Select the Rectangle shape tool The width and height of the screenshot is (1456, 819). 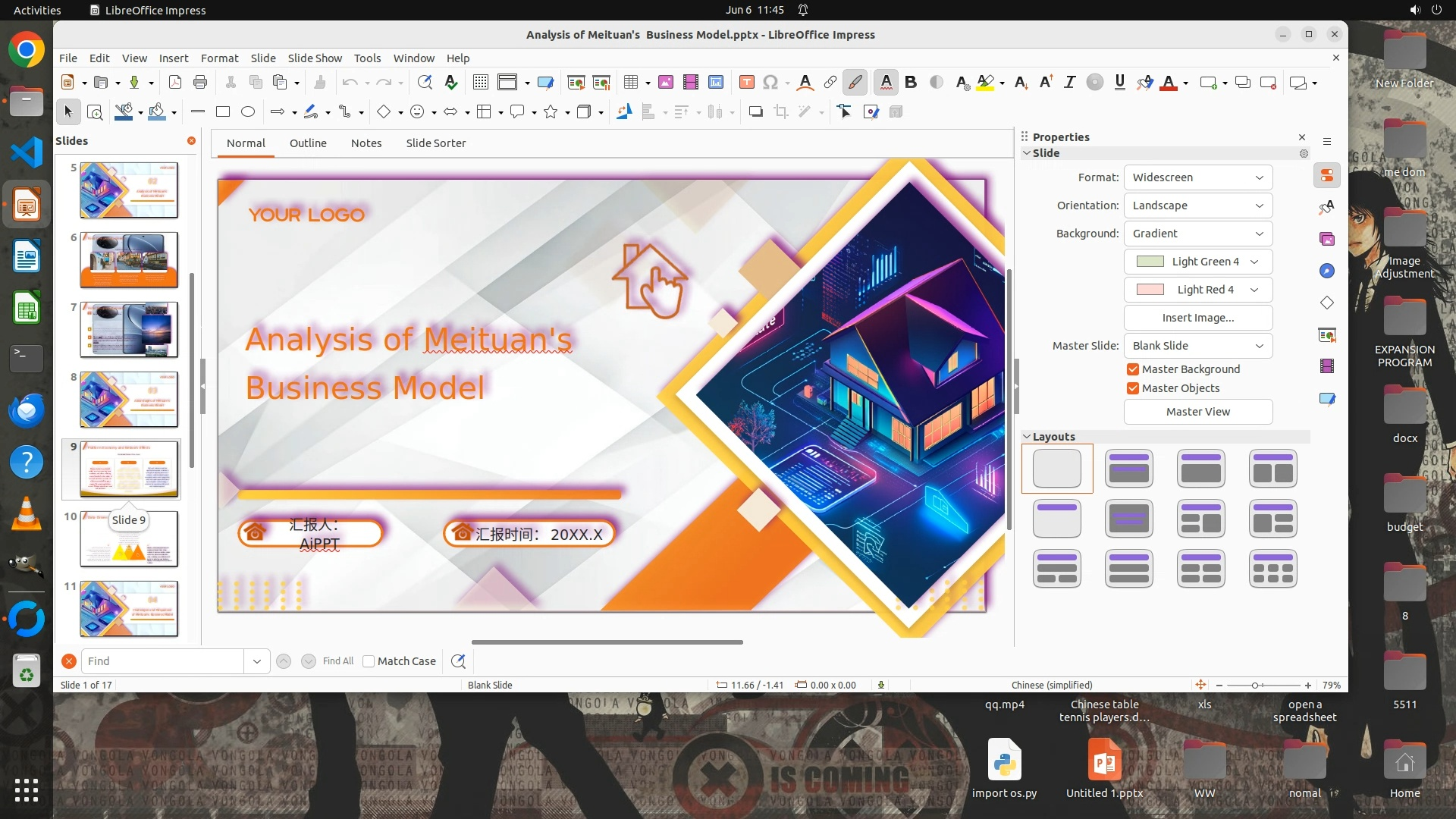click(x=222, y=112)
